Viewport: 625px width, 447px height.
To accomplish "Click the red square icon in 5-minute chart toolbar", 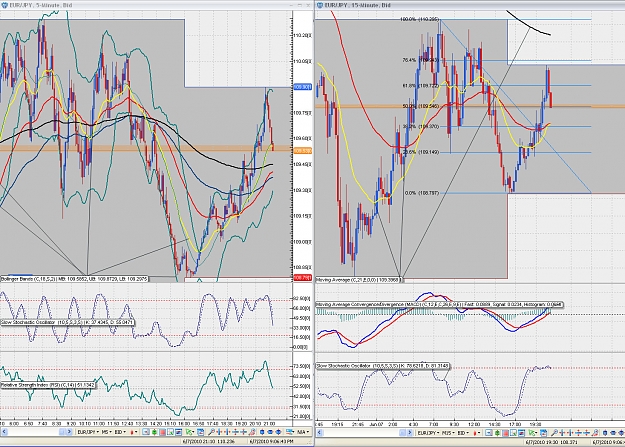I will pyautogui.click(x=162, y=432).
